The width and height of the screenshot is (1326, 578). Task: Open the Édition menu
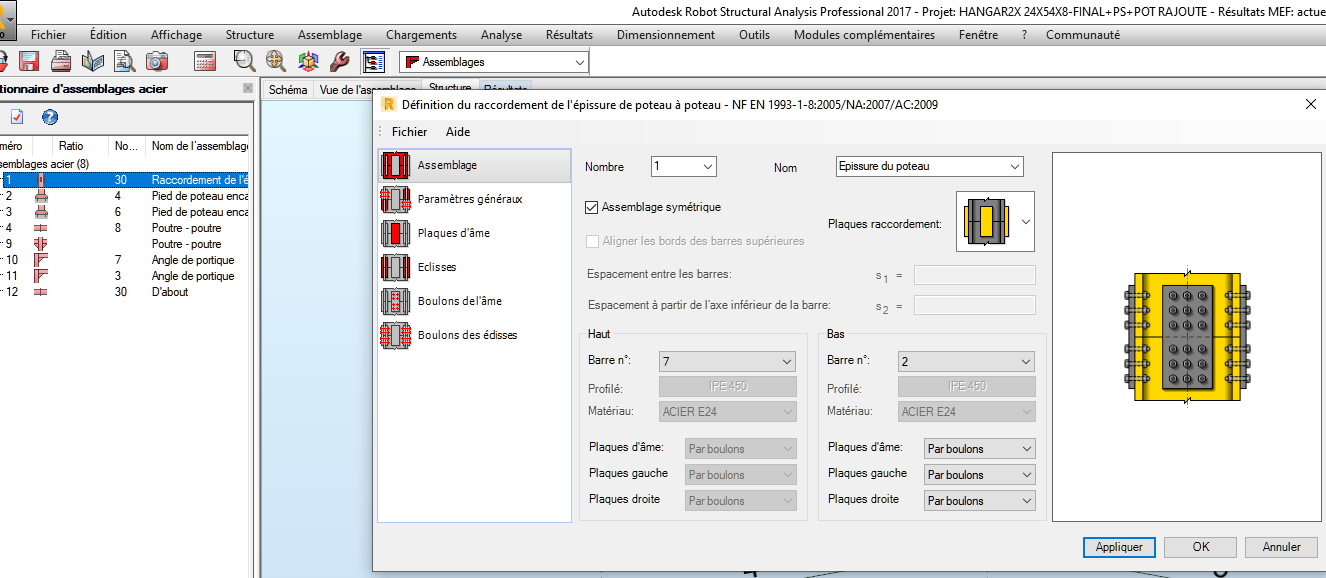pos(108,35)
